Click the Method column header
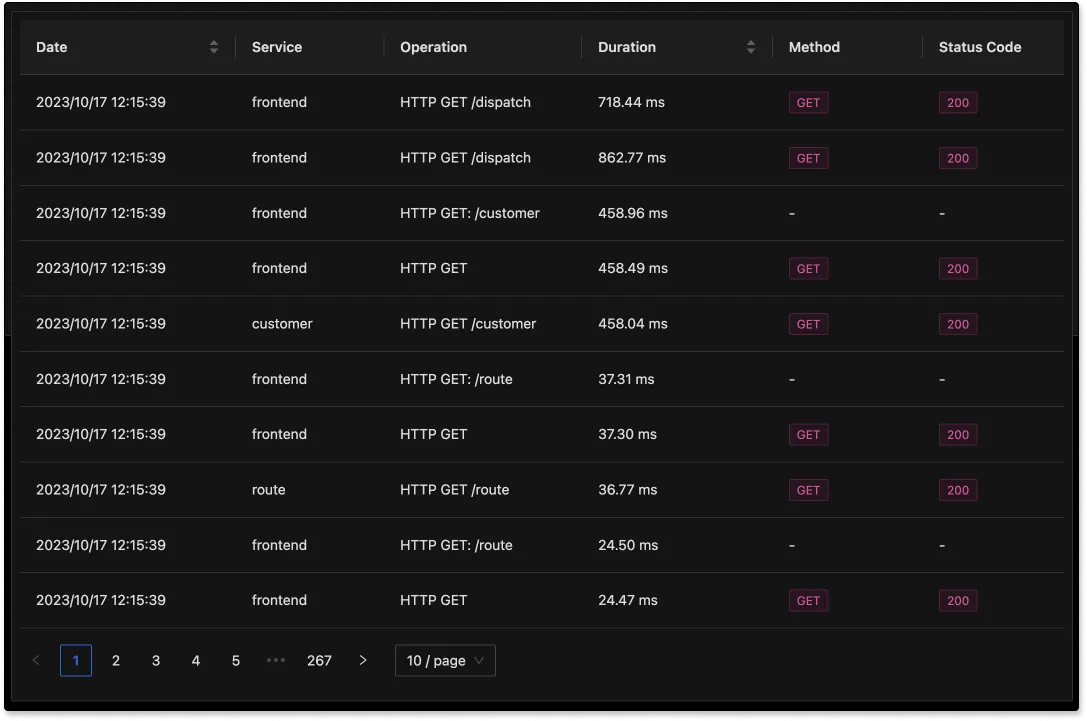This screenshot has height=721, width=1087. click(848, 47)
